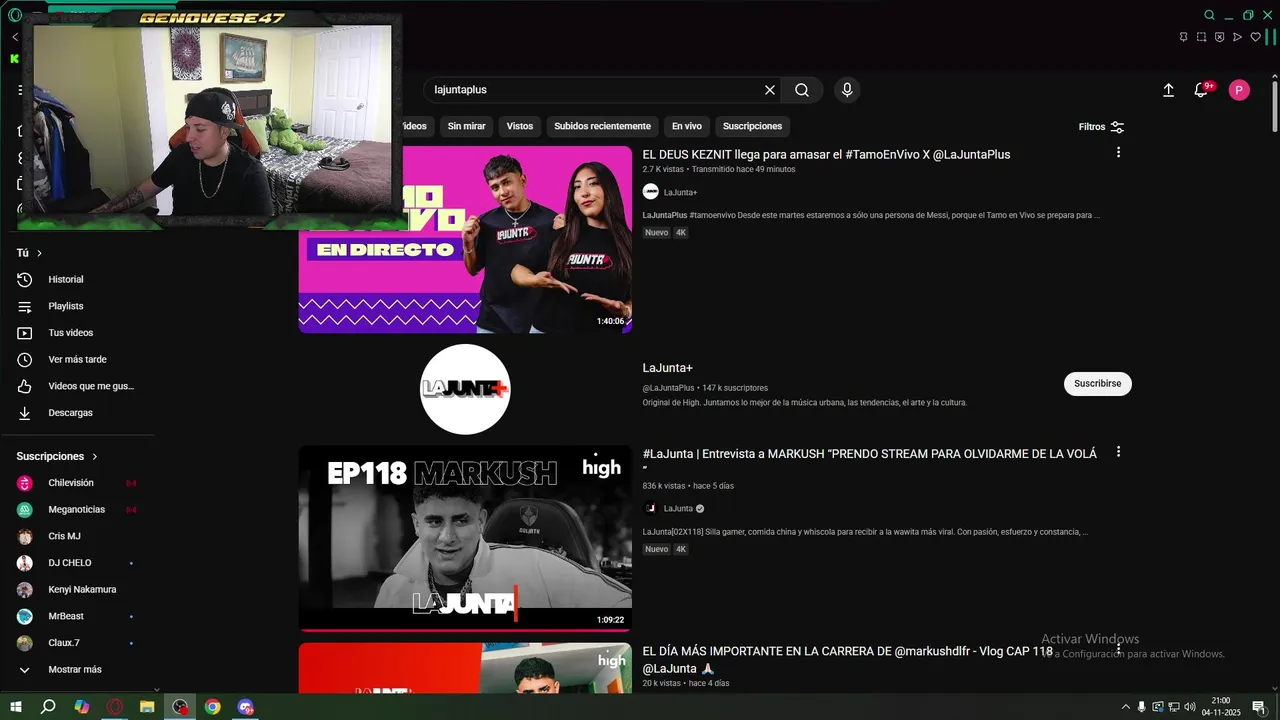Open the notifications bell
Image resolution: width=1280 pixels, height=720 pixels.
coord(1201,90)
